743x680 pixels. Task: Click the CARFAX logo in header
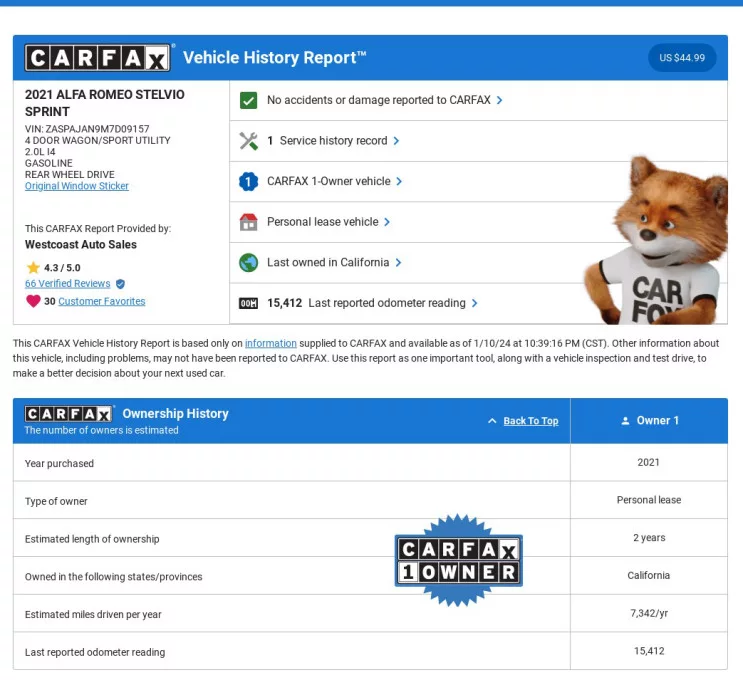(x=98, y=58)
